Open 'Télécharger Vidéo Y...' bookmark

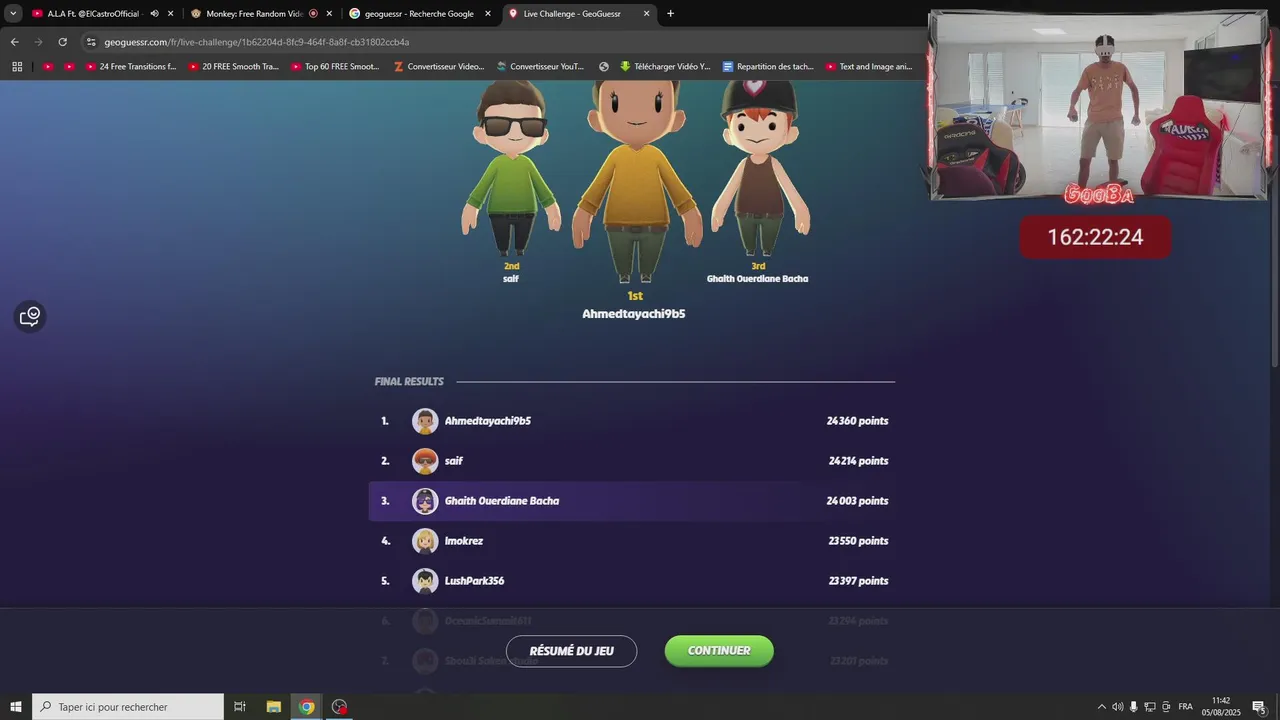[x=665, y=67]
